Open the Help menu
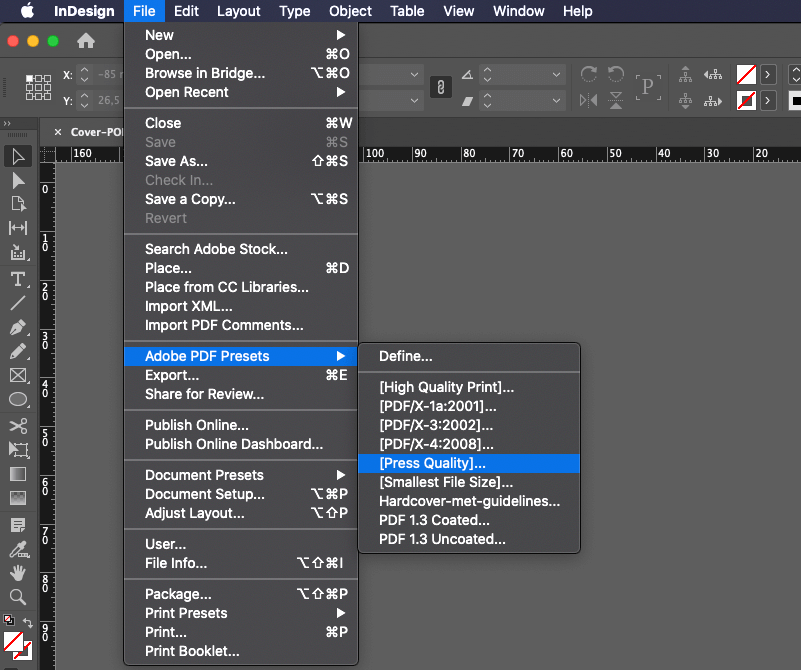Image resolution: width=801 pixels, height=670 pixels. coord(578,11)
